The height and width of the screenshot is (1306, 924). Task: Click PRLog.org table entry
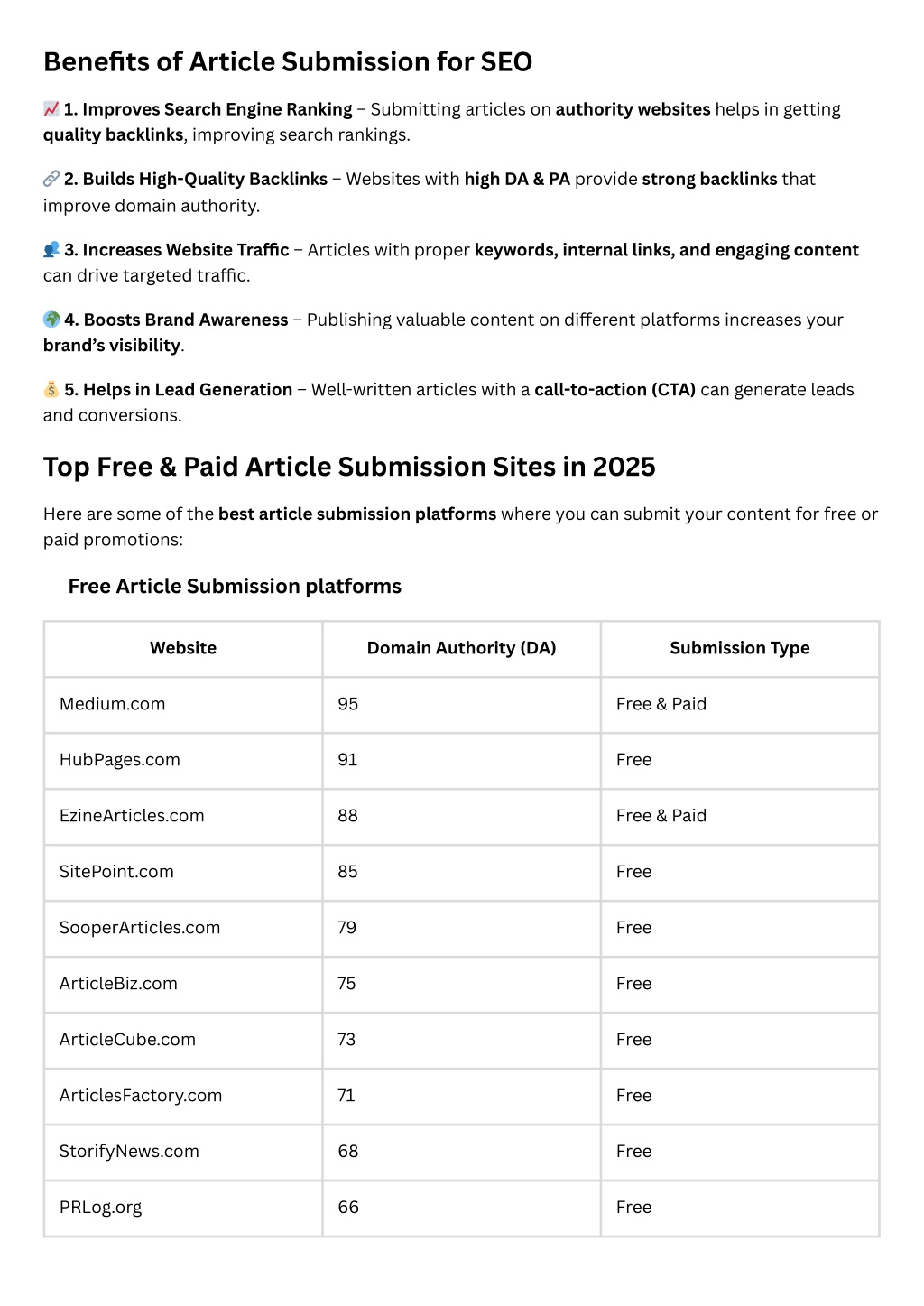point(100,1208)
